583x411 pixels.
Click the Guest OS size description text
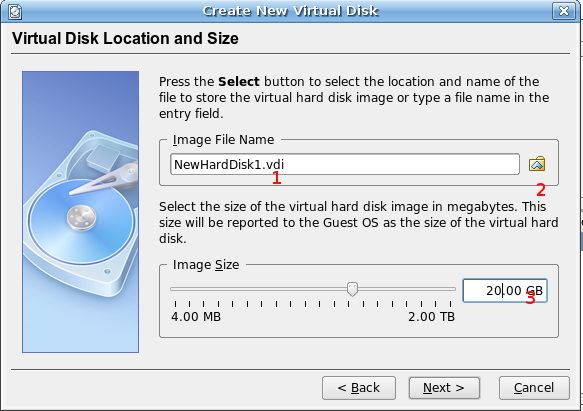pos(358,222)
